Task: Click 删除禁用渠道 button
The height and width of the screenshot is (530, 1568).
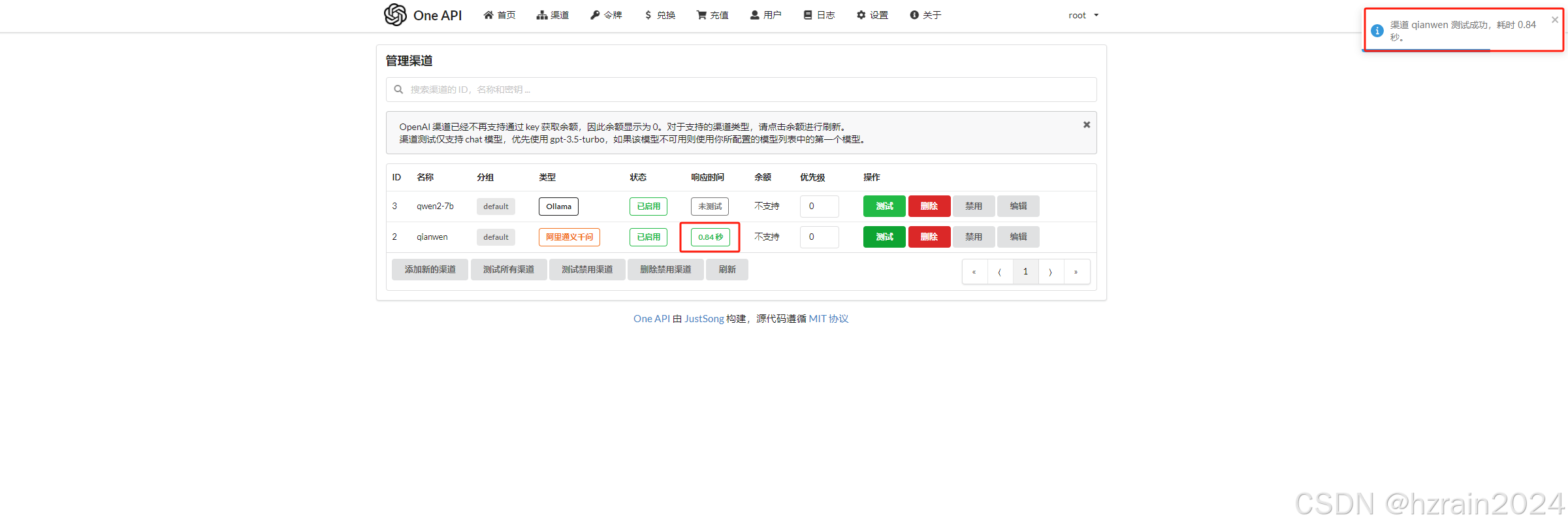Action: [x=665, y=269]
